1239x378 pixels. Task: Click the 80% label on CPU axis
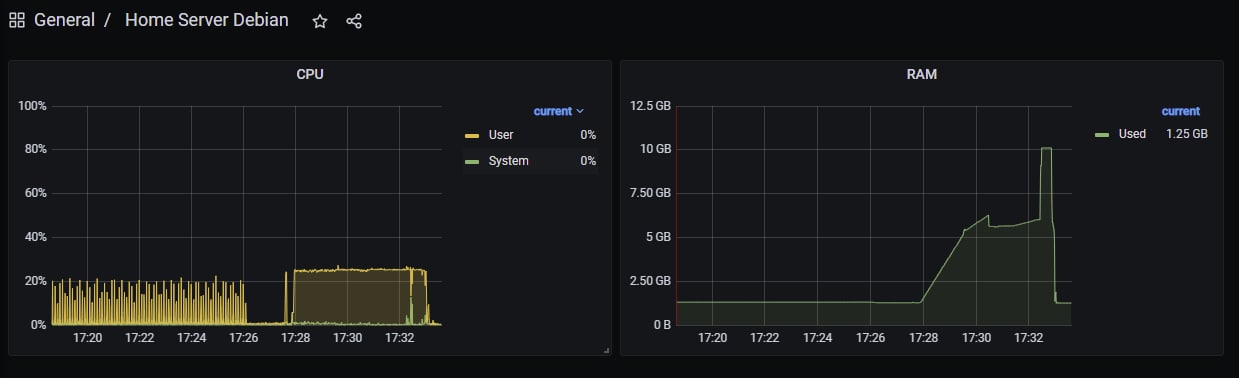point(36,149)
